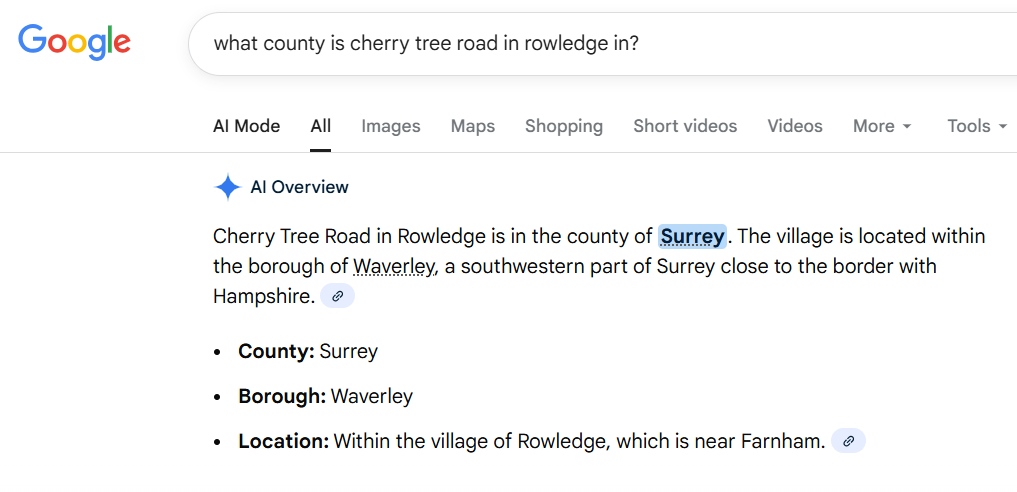
Task: Click the underlined Waverley link
Action: (394, 267)
